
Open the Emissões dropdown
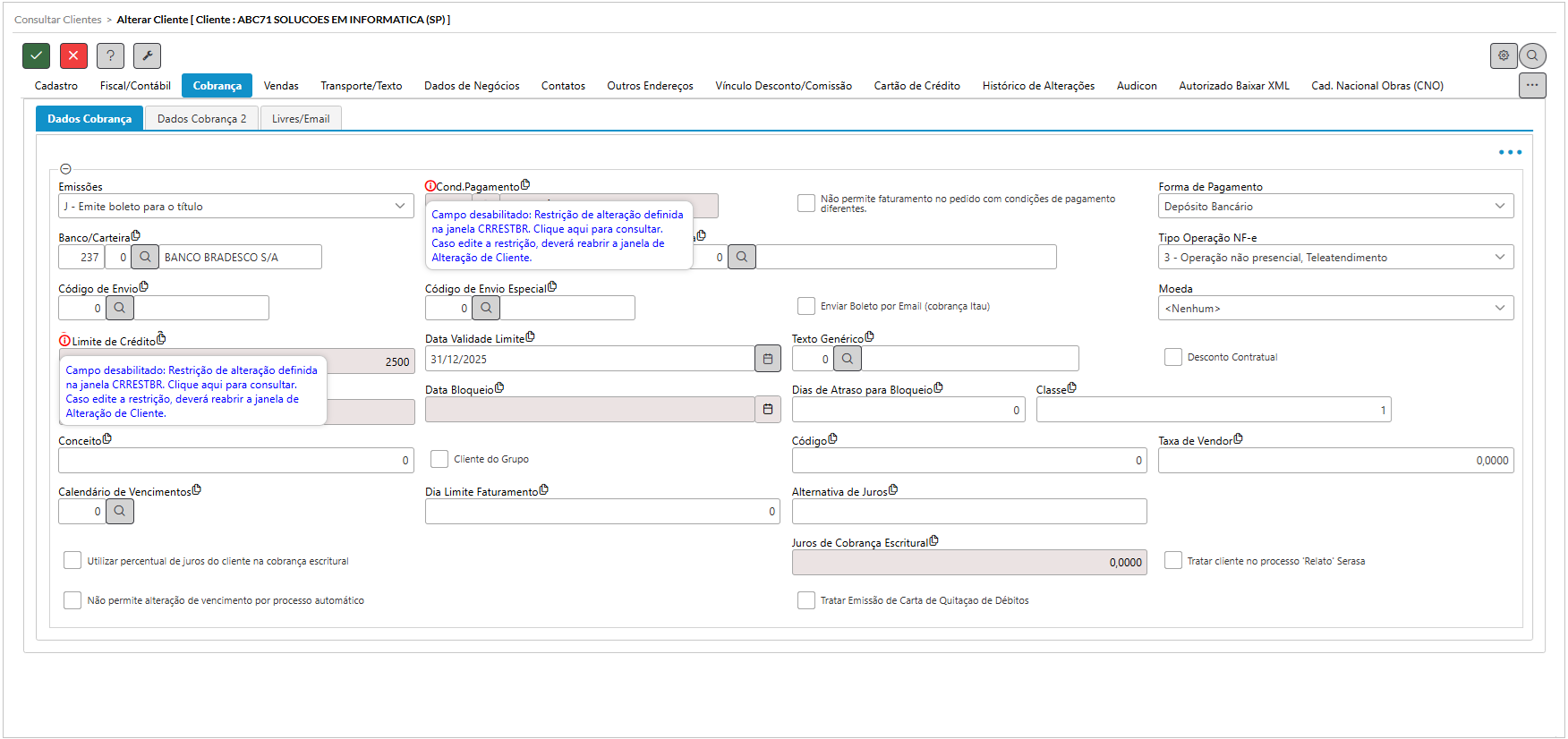235,206
